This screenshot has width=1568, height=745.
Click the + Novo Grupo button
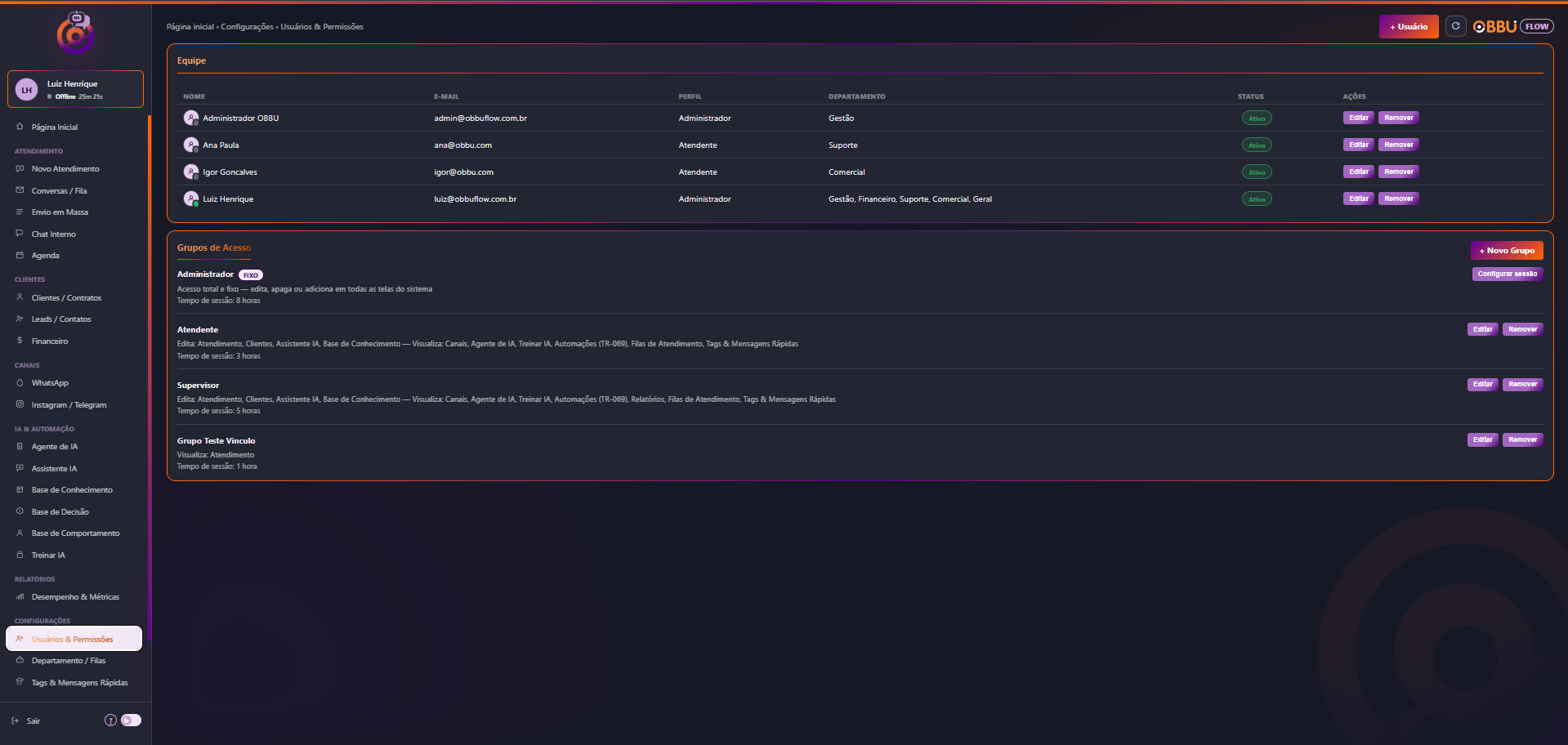[x=1507, y=250]
